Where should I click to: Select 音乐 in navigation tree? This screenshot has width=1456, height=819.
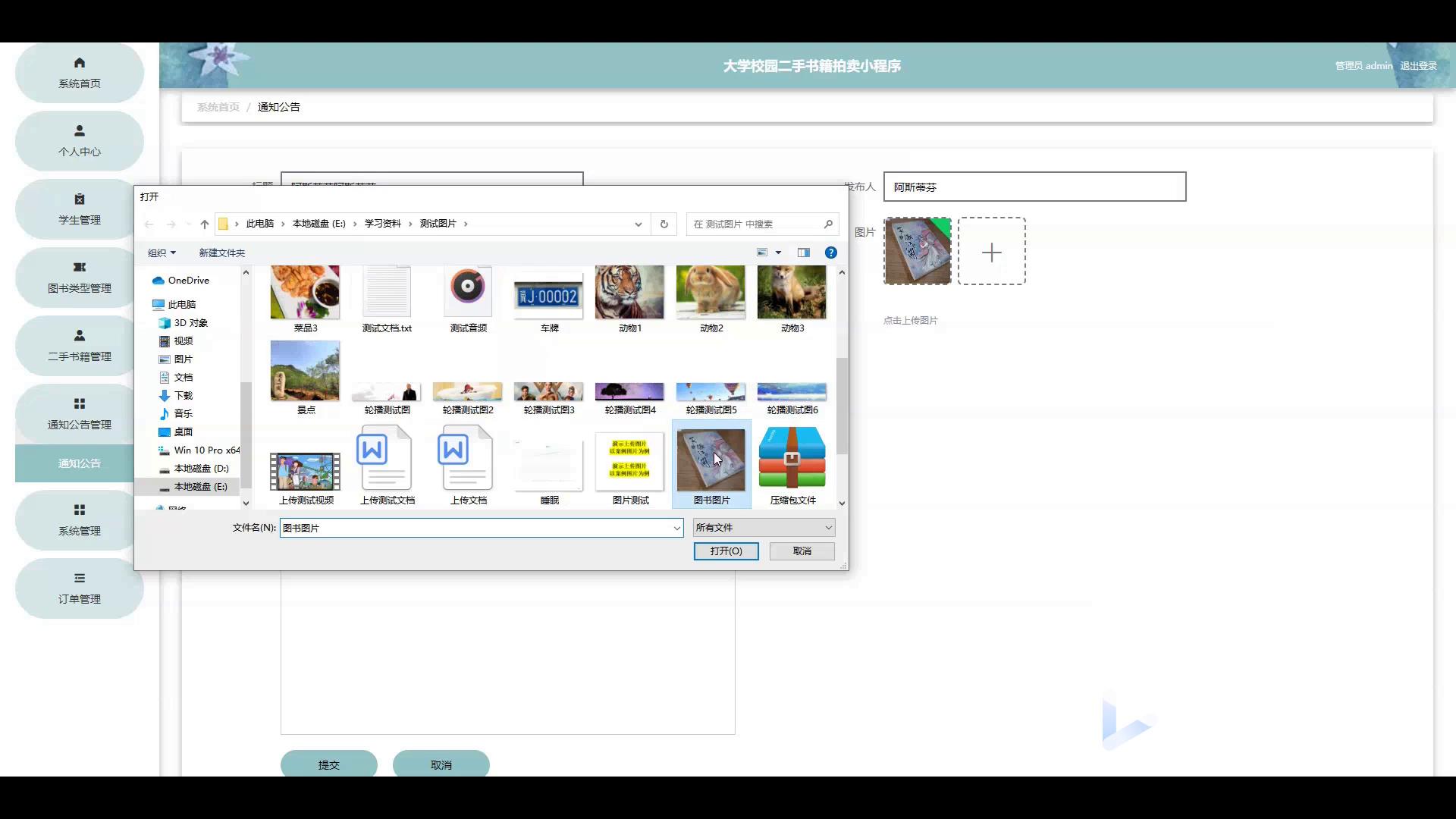tap(175, 413)
